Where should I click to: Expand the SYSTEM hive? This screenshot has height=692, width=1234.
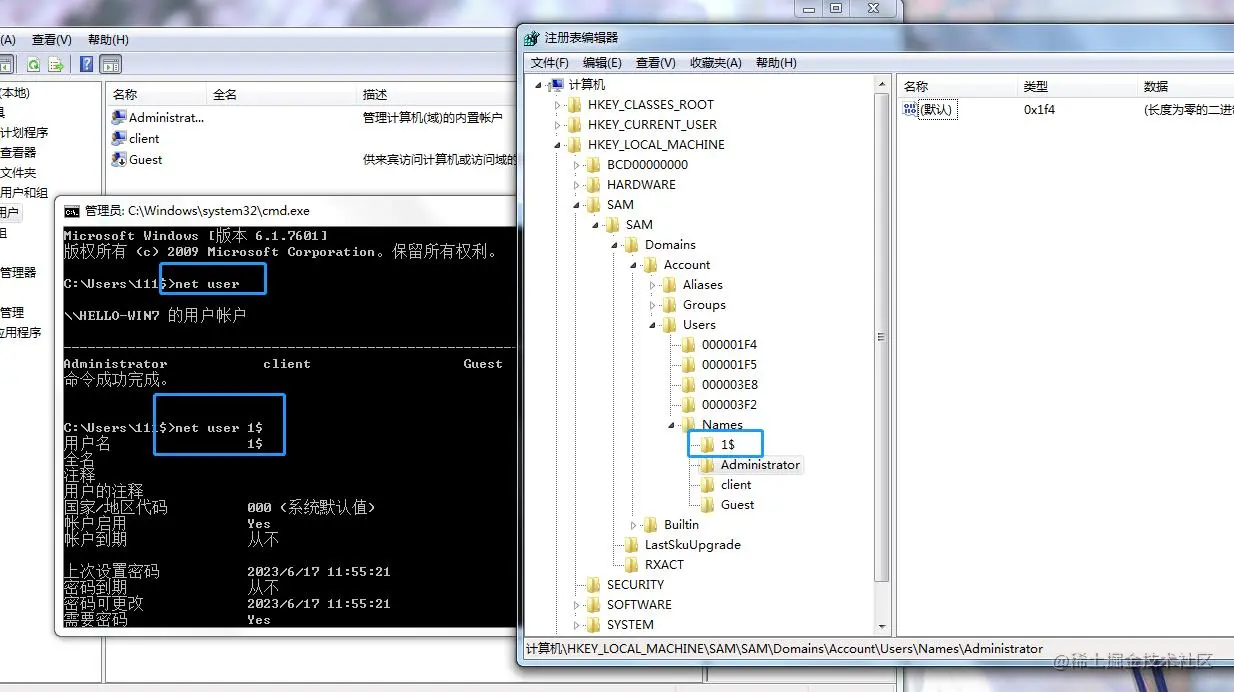(x=577, y=625)
